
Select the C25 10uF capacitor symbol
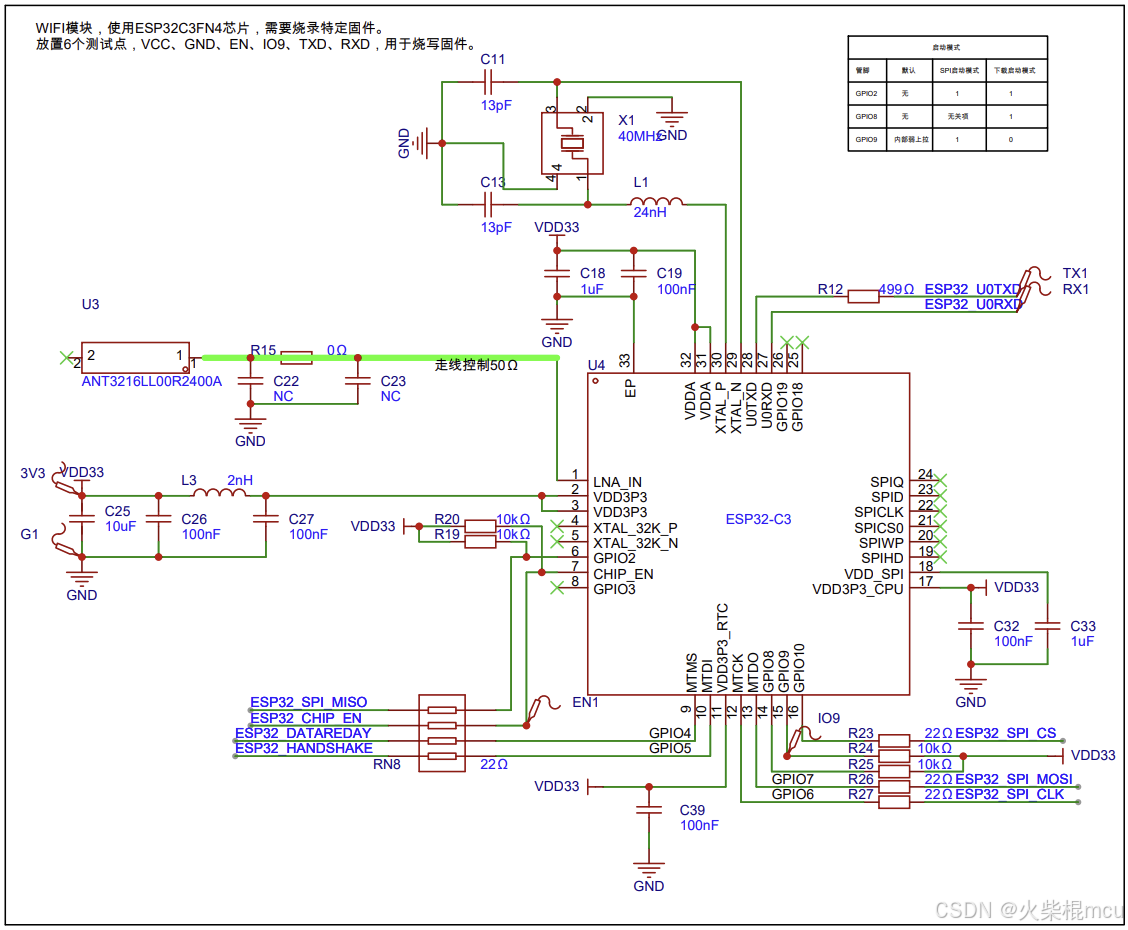(81, 519)
